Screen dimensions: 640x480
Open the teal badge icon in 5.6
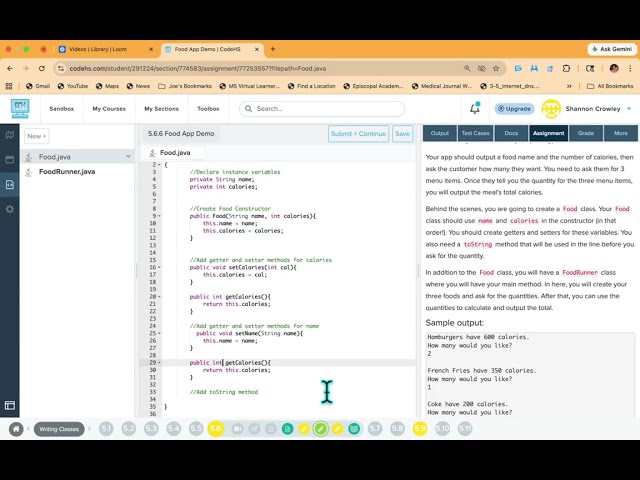tap(354, 429)
